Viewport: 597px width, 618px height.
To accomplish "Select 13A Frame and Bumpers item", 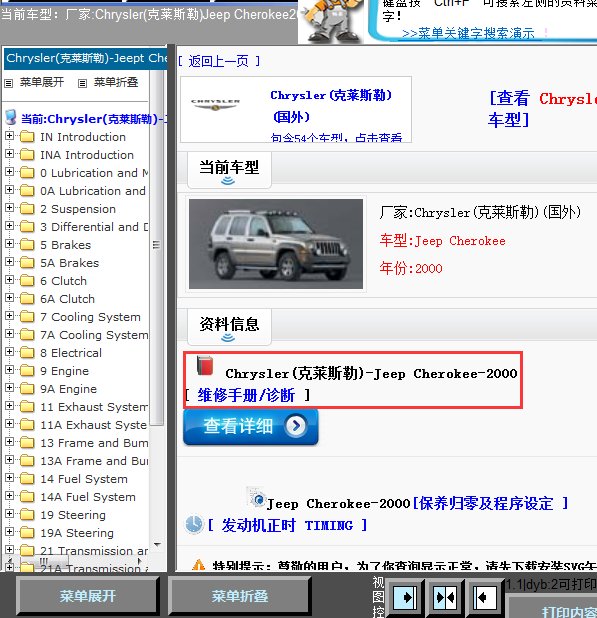I will [94, 461].
